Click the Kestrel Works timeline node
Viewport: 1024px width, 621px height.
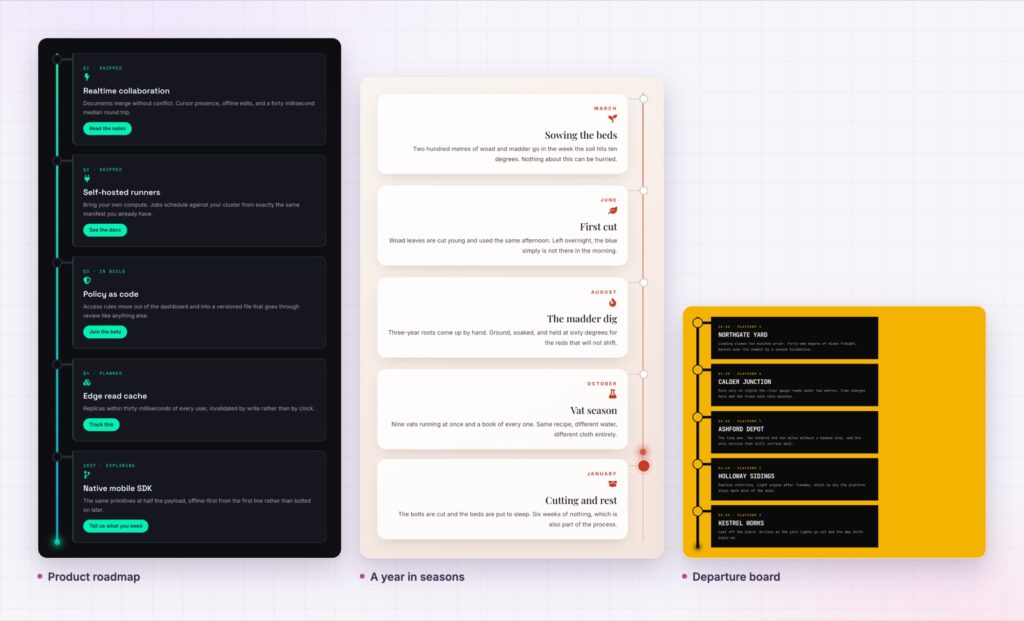click(697, 511)
